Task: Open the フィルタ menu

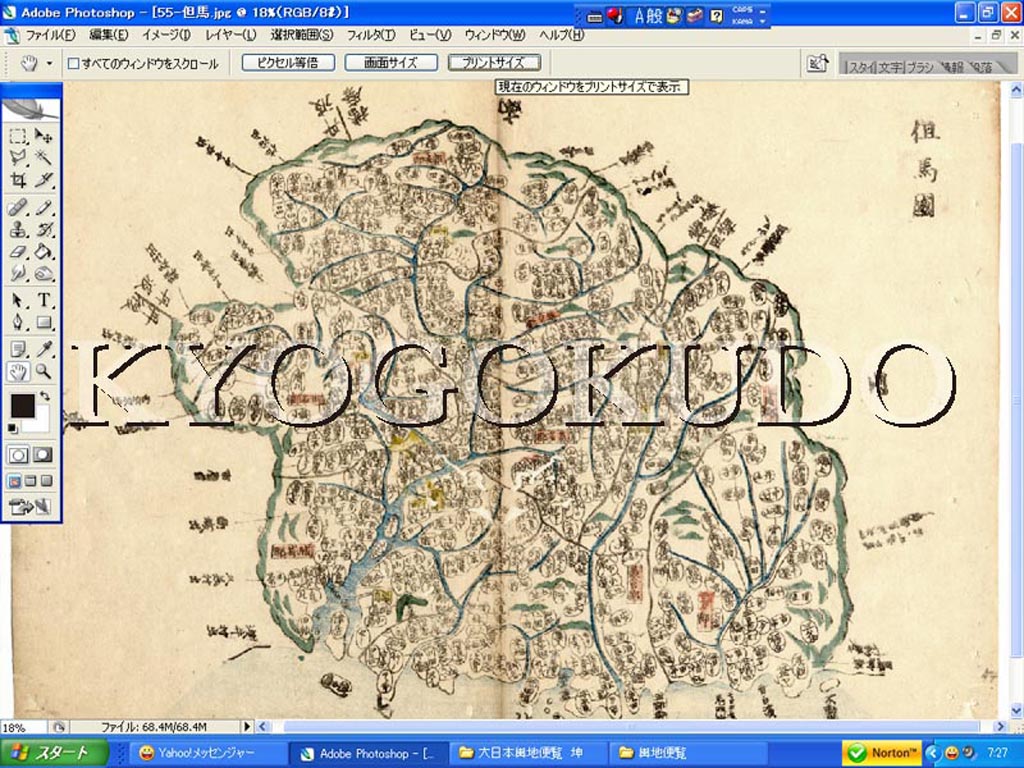Action: click(371, 35)
